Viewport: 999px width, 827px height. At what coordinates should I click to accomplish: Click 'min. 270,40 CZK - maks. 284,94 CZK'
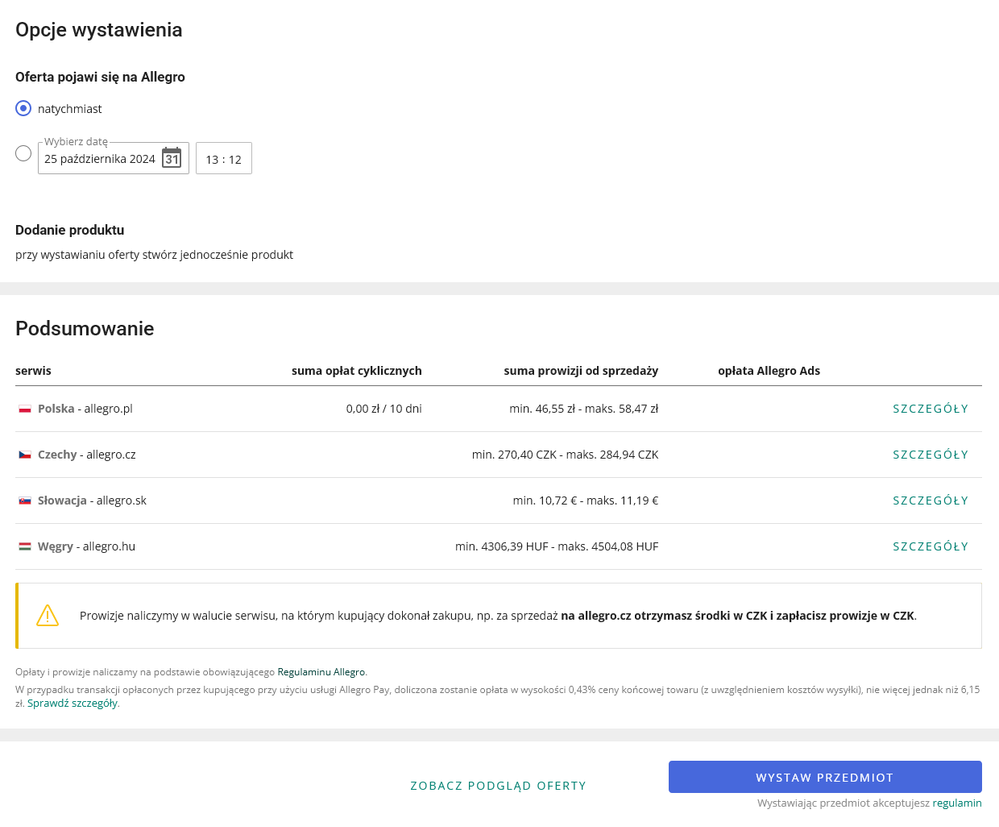click(x=565, y=455)
